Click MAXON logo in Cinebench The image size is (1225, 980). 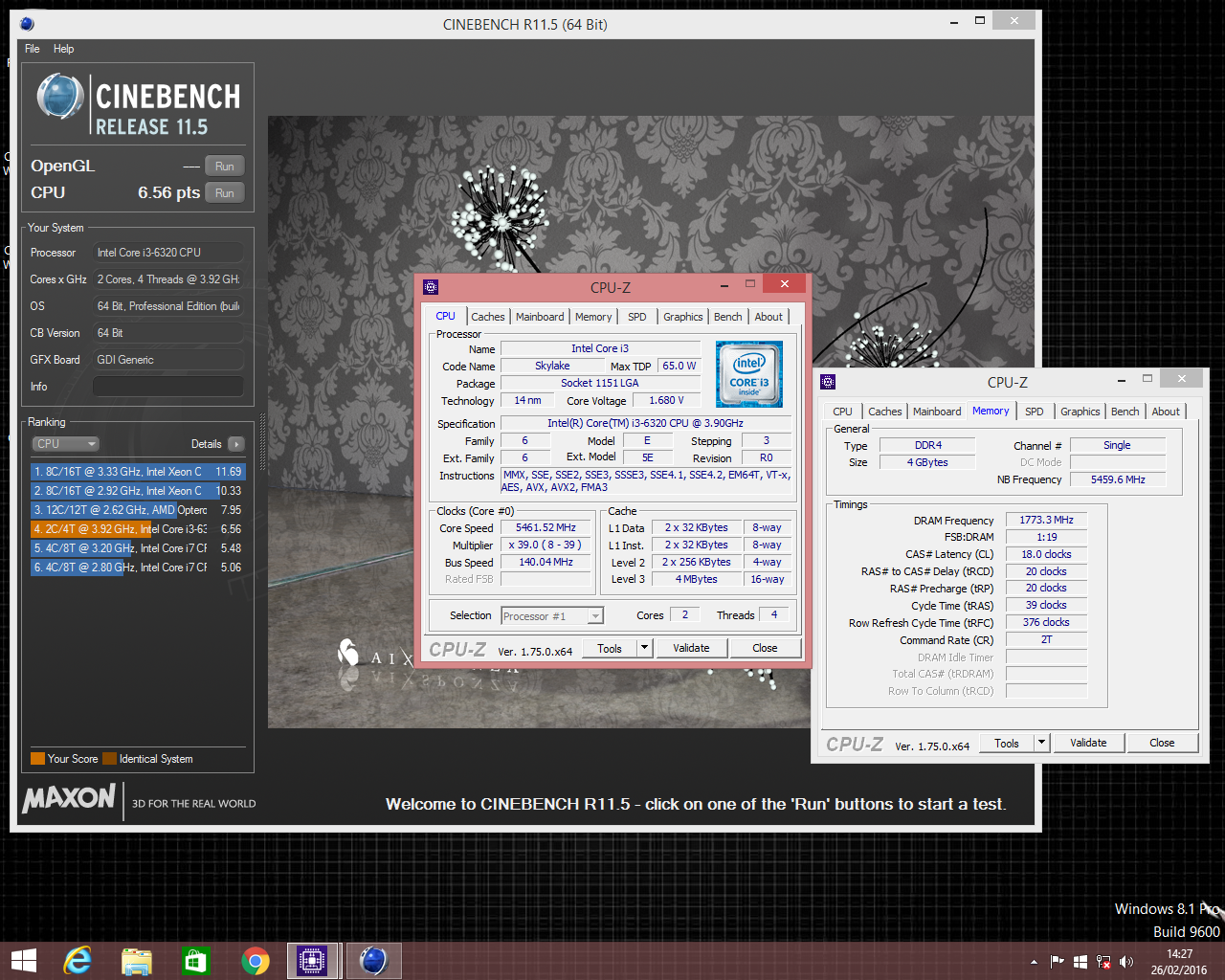(x=69, y=798)
